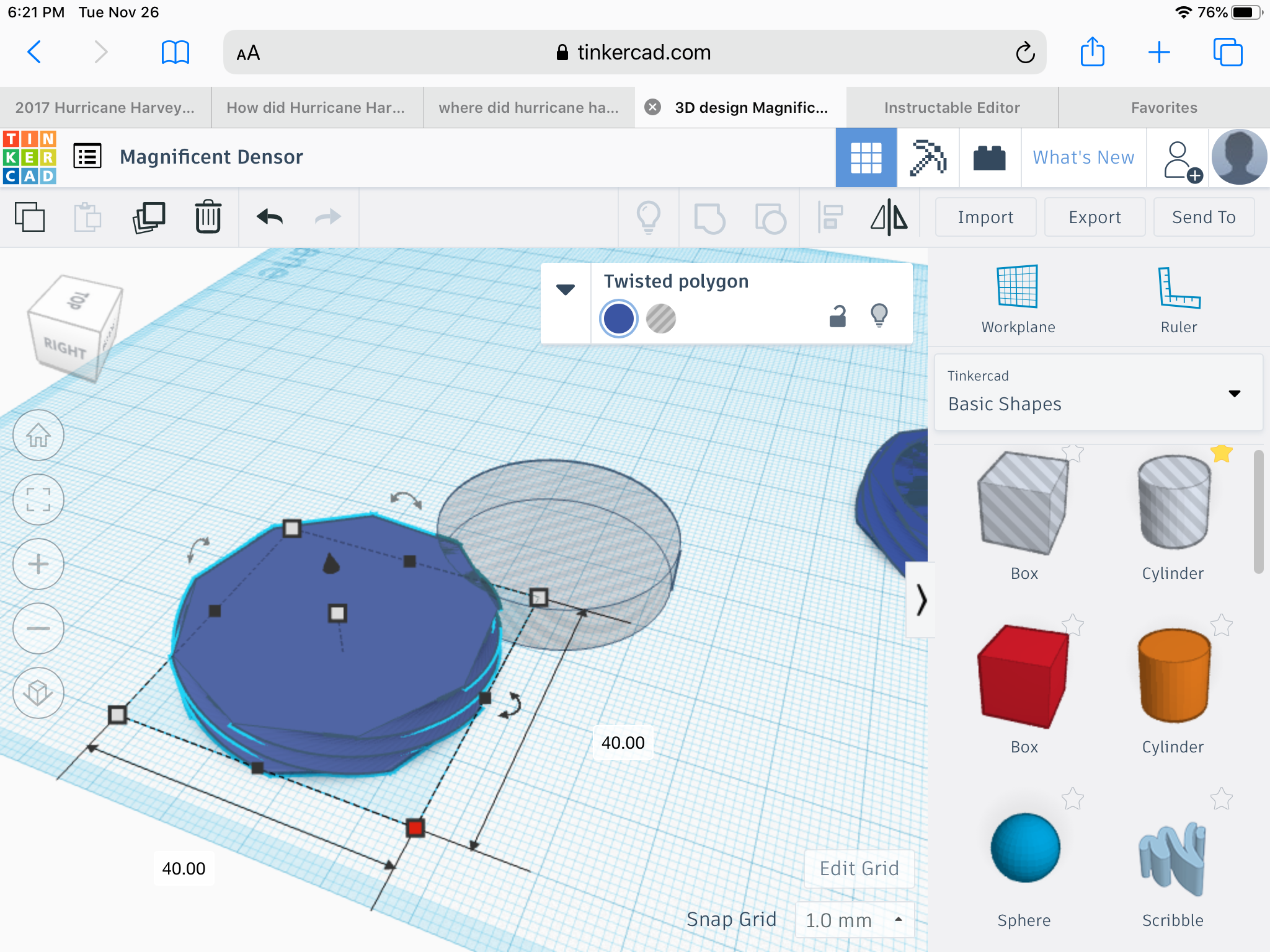Switch to where did hurricane ha... tab
1270x952 pixels.
529,108
